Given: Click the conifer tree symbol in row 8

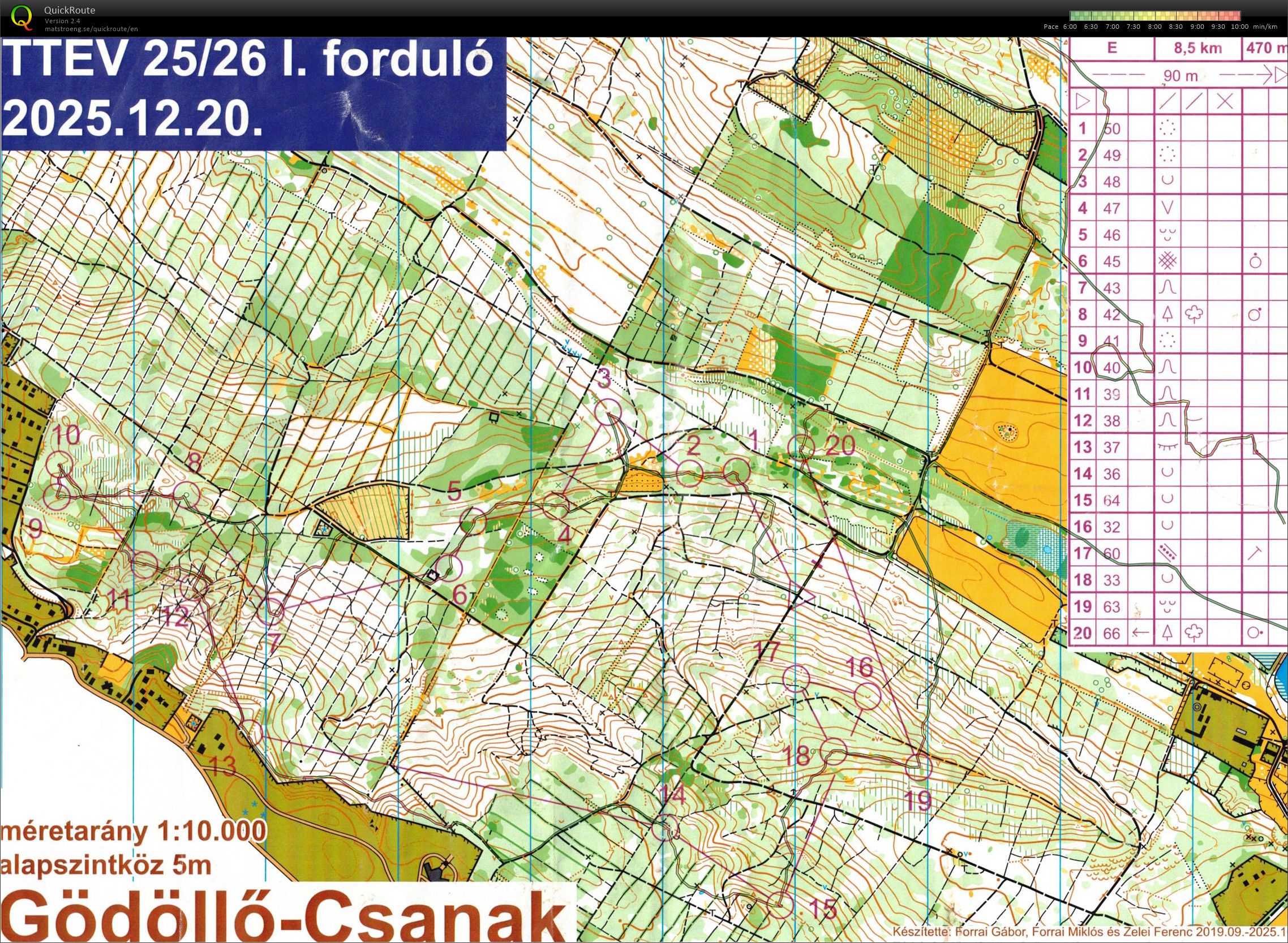Looking at the screenshot, I should click(1168, 314).
